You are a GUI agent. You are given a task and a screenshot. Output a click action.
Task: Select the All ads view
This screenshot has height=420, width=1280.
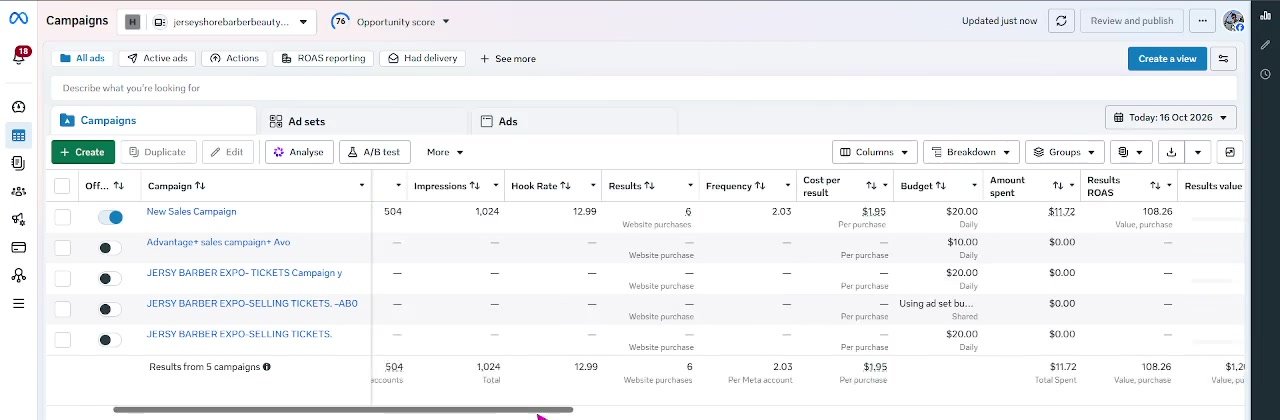point(82,58)
